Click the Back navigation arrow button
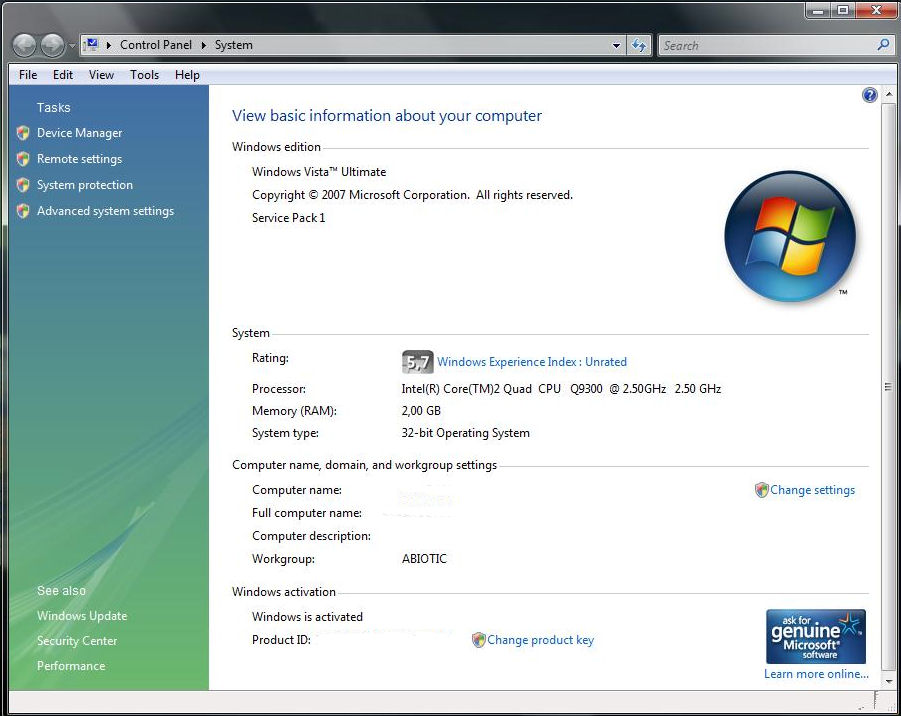The image size is (901, 716). pyautogui.click(x=24, y=45)
